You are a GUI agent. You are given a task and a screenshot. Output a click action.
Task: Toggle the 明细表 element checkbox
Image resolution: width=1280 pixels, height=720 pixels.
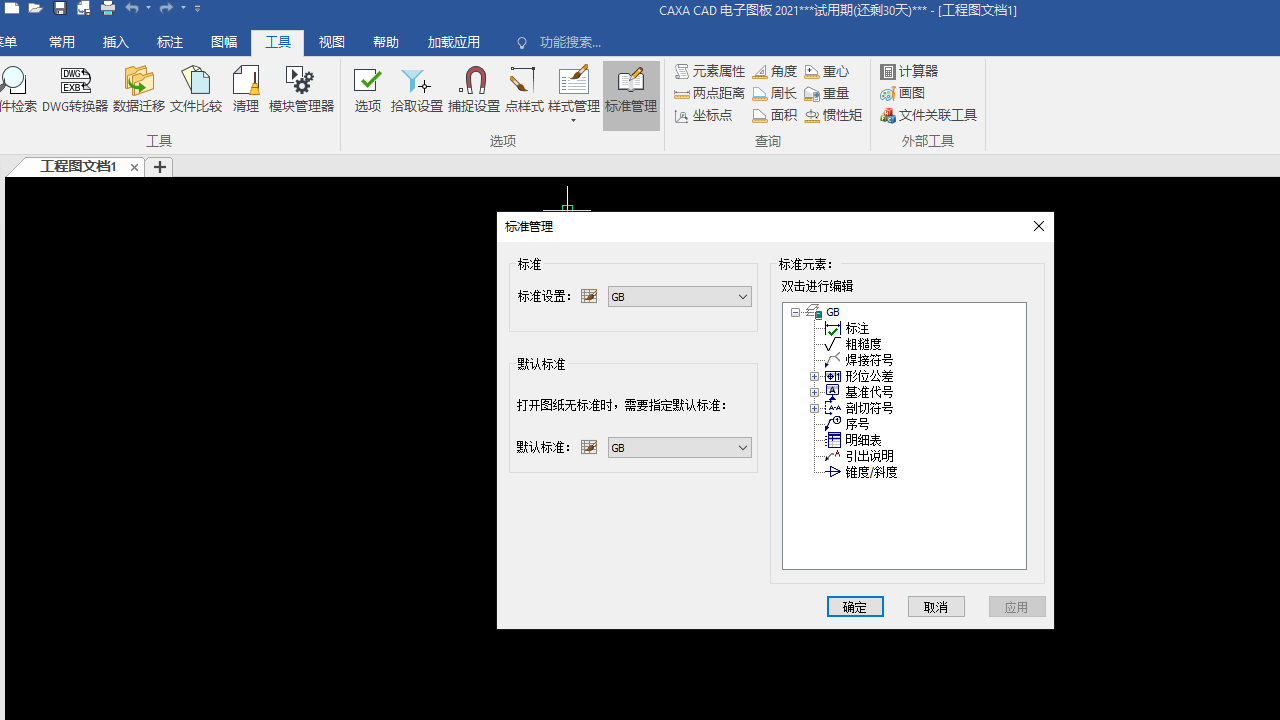point(832,439)
